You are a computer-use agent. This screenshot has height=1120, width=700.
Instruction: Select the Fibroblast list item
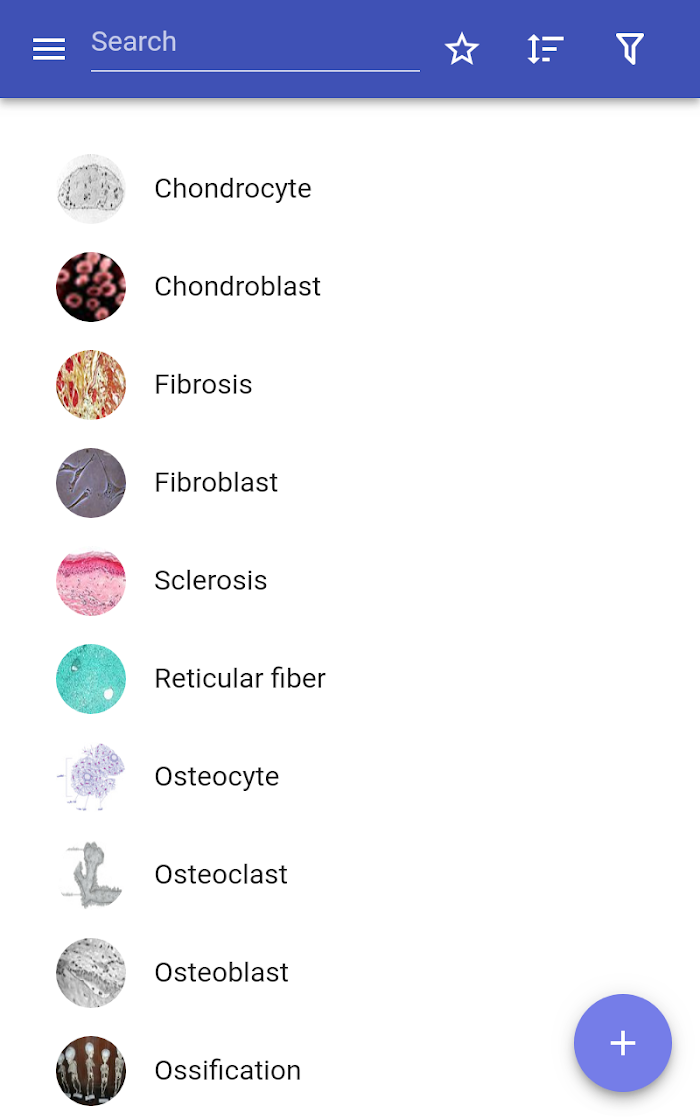[x=350, y=482]
